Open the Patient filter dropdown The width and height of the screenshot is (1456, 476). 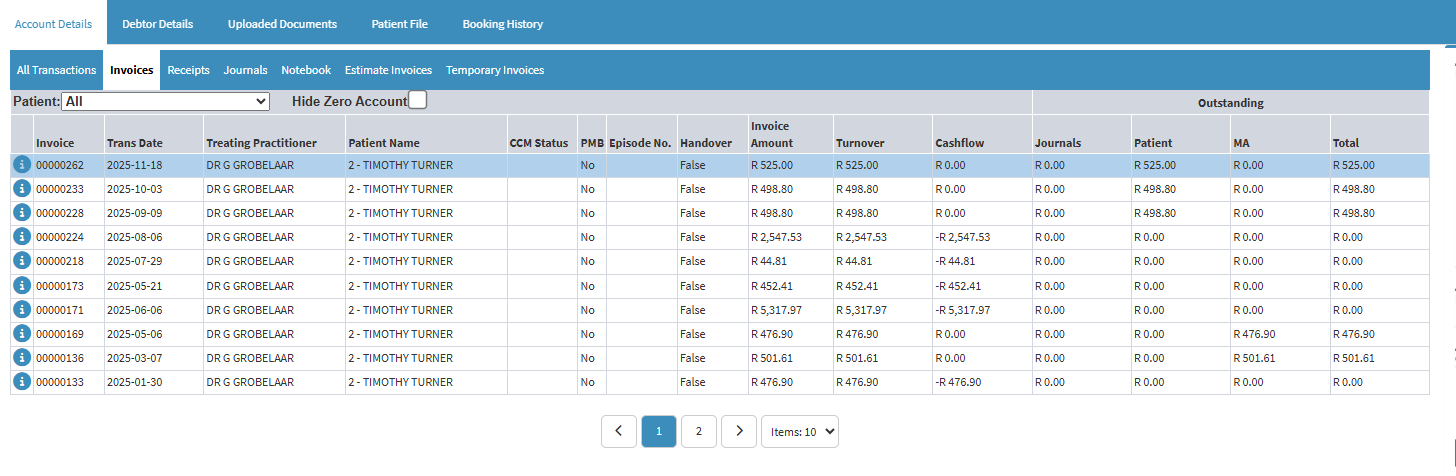tap(166, 101)
